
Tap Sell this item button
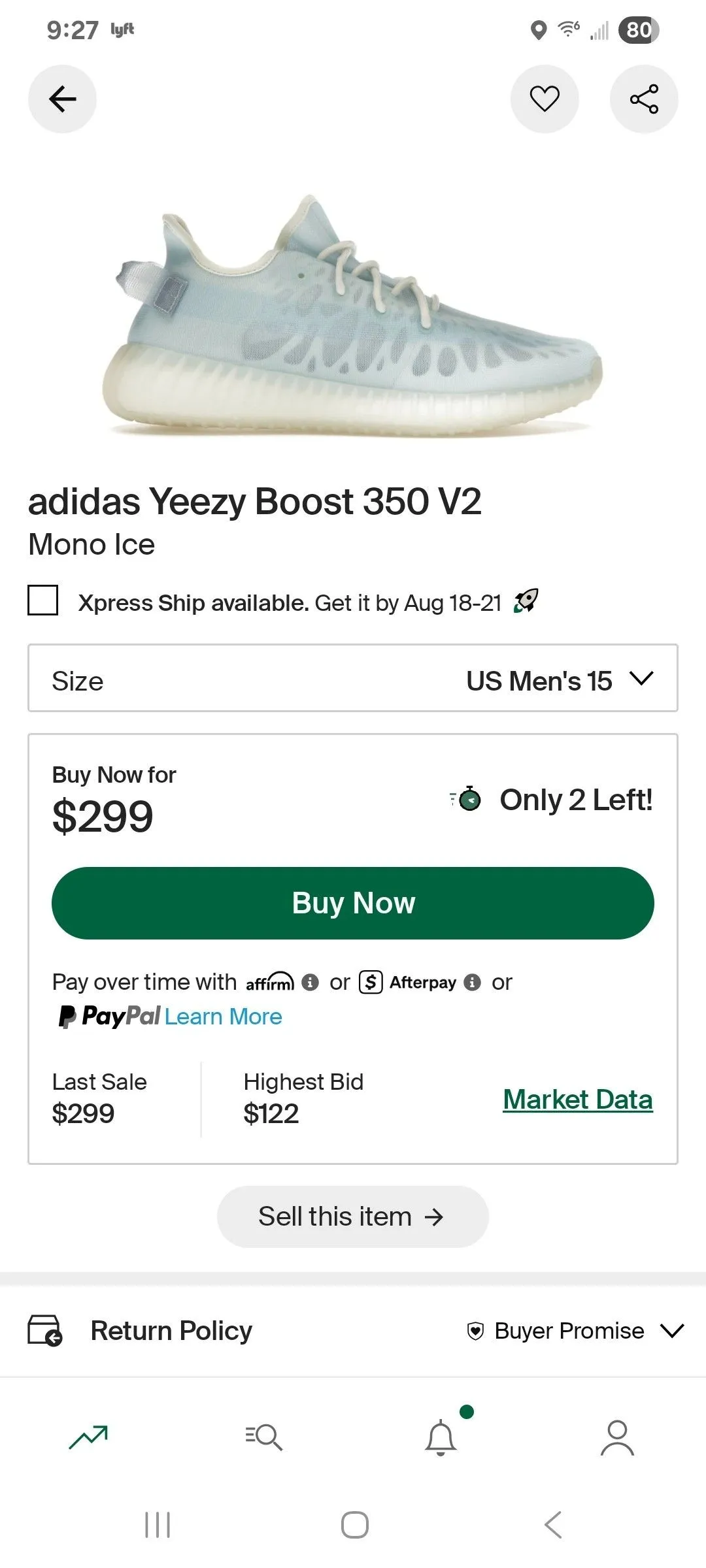click(353, 1217)
